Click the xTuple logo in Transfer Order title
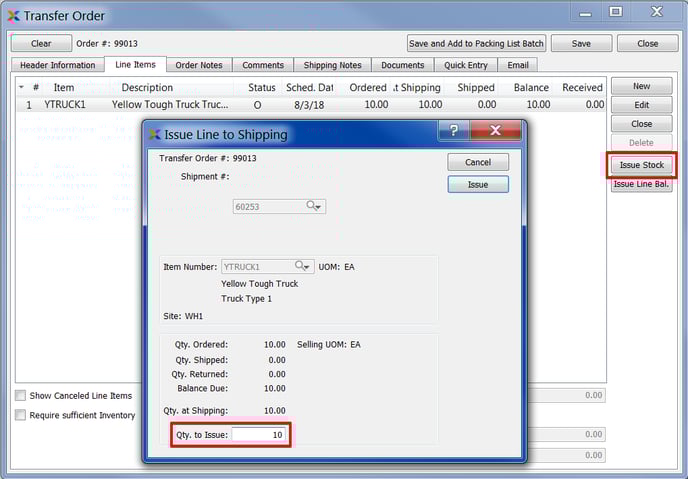 coord(13,15)
